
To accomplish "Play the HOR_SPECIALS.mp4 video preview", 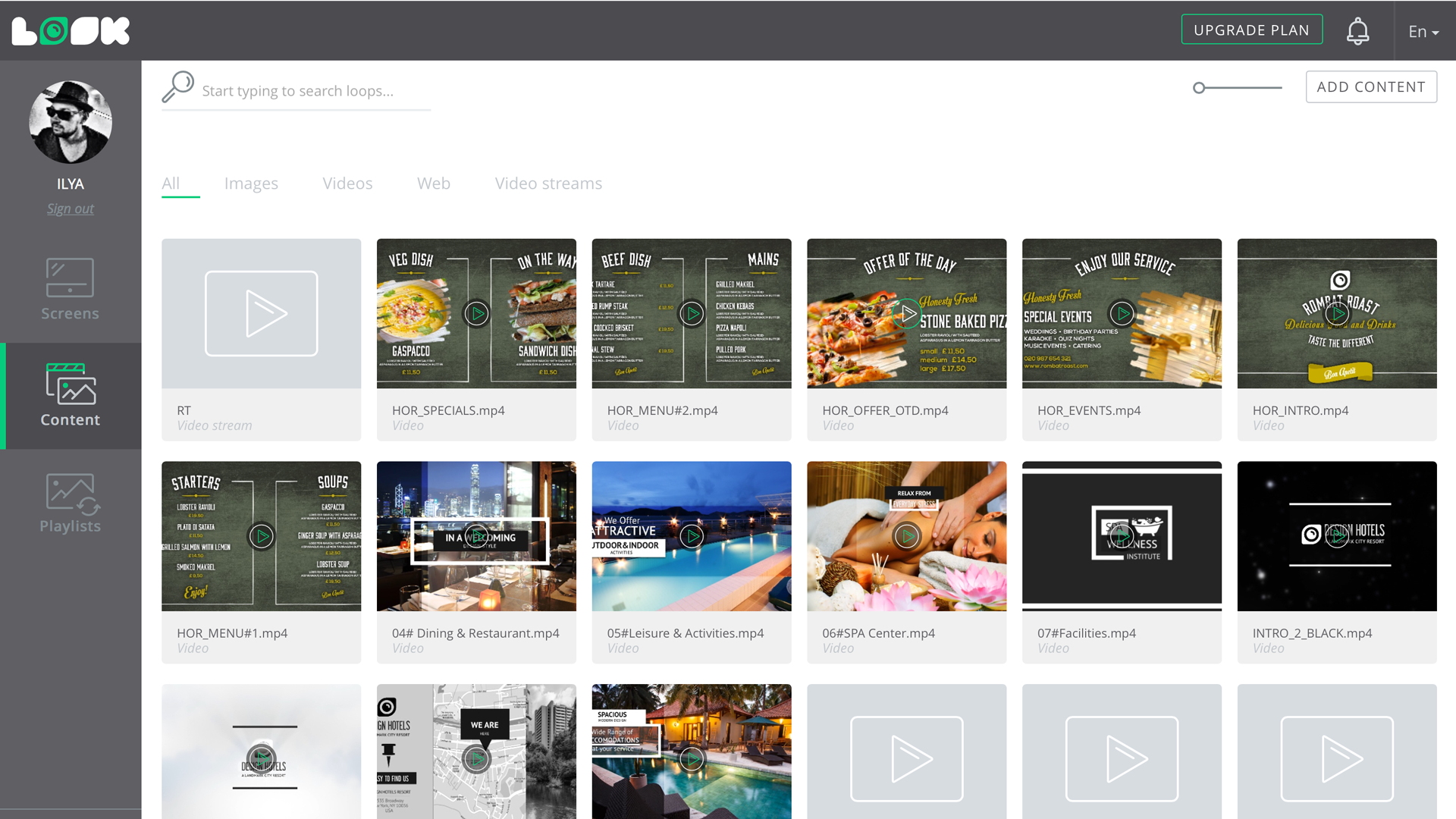I will point(476,313).
